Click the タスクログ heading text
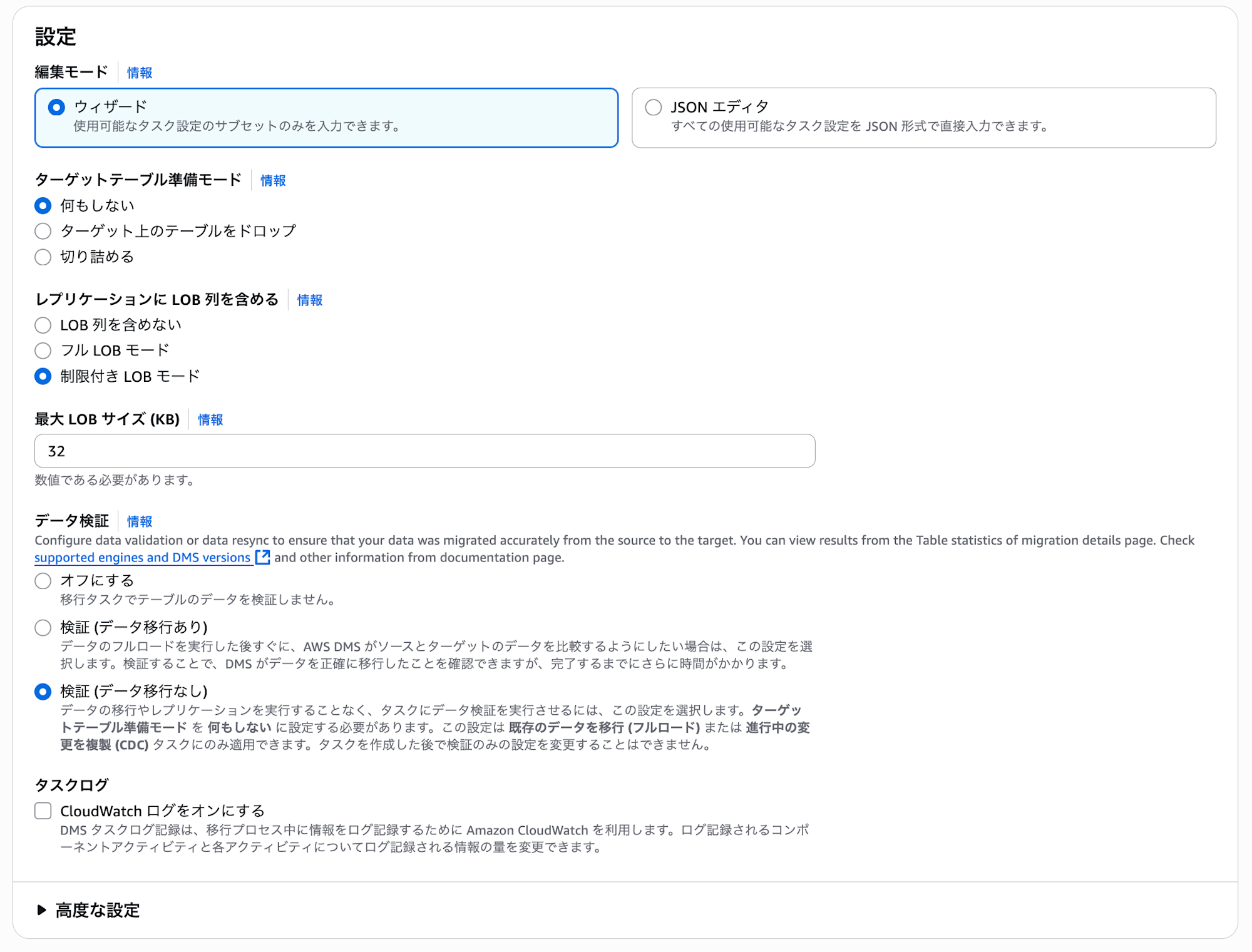The image size is (1252, 952). (x=71, y=785)
